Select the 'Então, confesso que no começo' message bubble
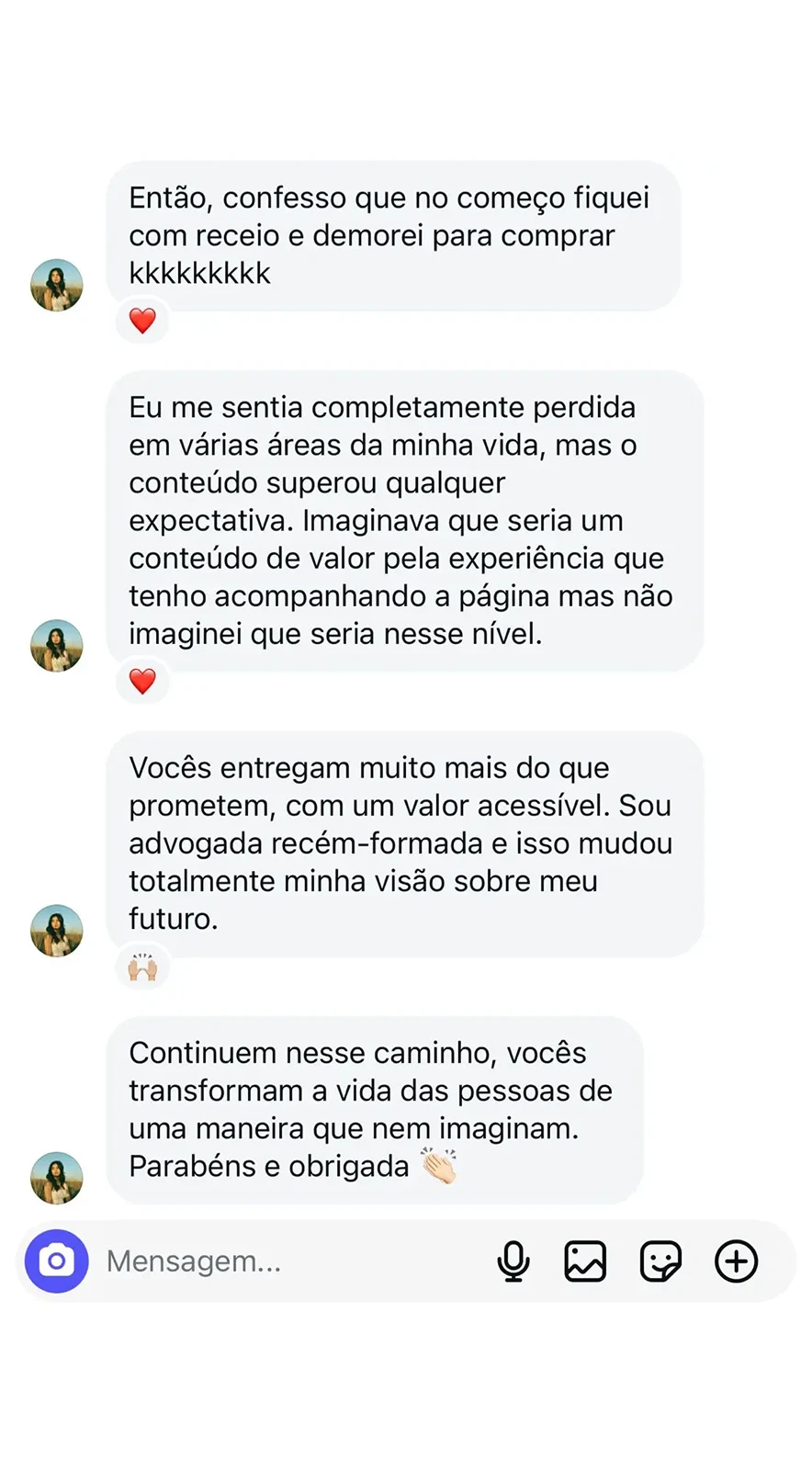 (x=393, y=235)
